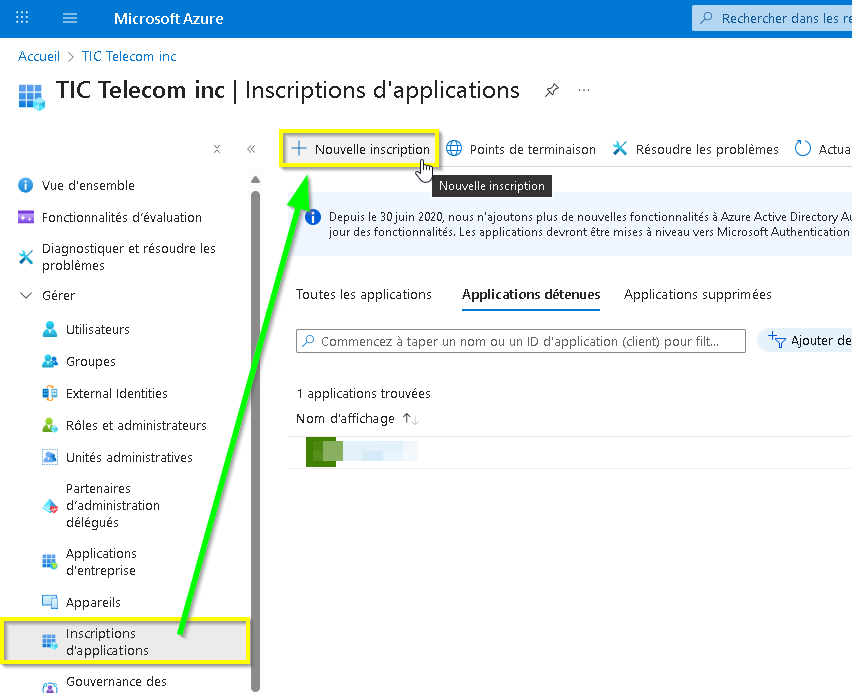Collapse the side navigation with double chevron
The image size is (852, 693).
tap(251, 149)
